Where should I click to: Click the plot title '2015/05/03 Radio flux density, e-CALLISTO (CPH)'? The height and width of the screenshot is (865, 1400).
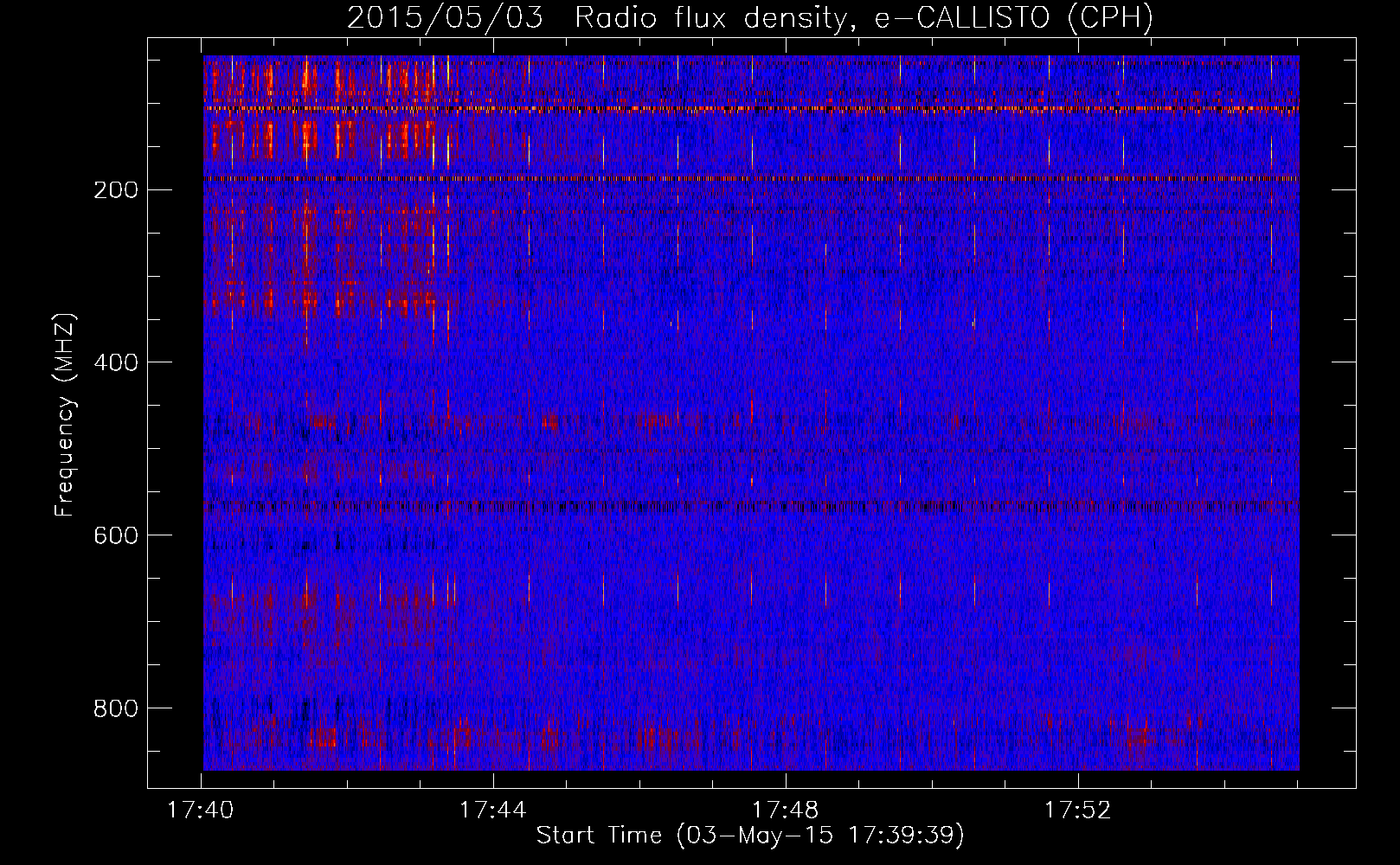[750, 17]
